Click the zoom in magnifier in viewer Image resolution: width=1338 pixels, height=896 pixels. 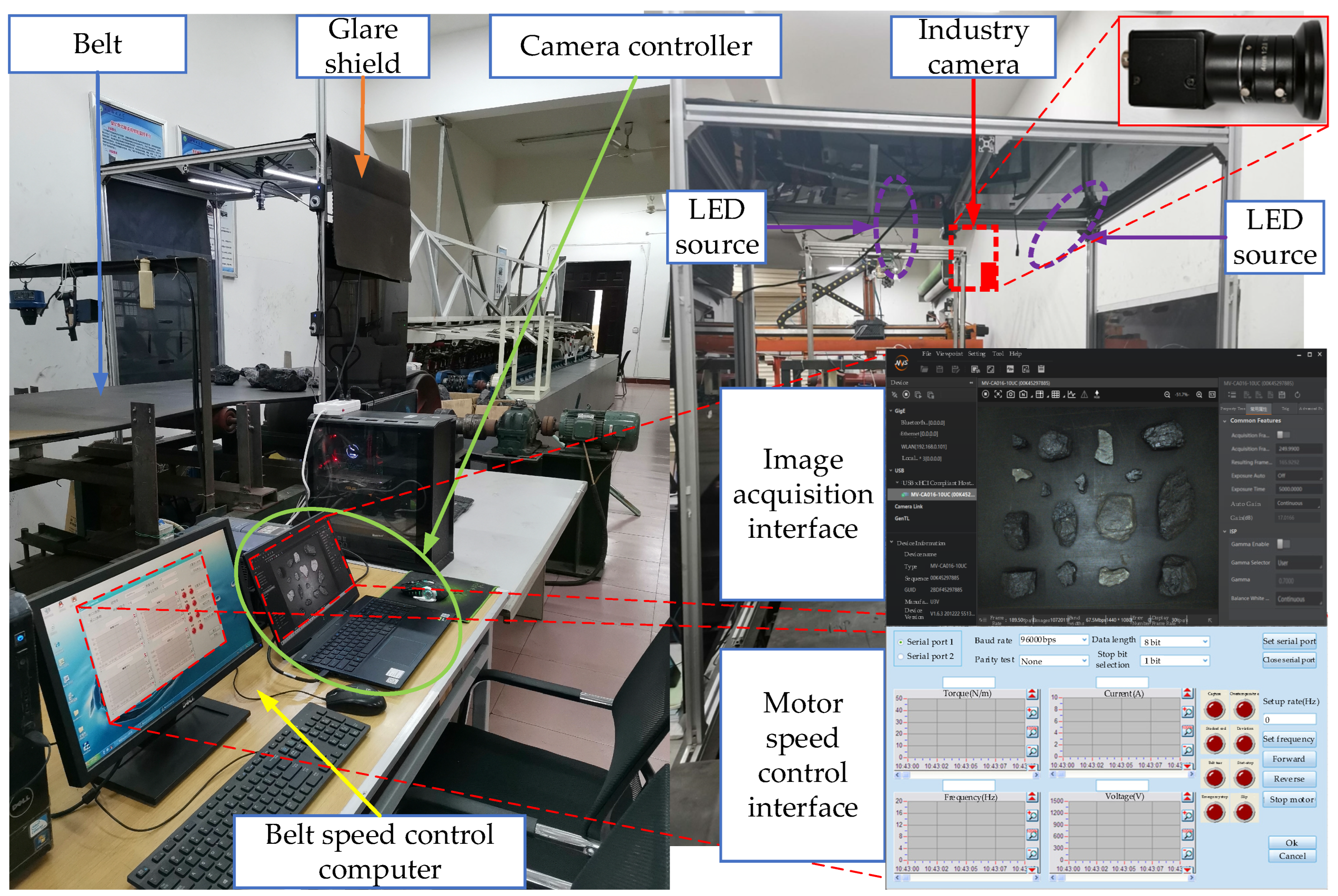(x=1199, y=395)
